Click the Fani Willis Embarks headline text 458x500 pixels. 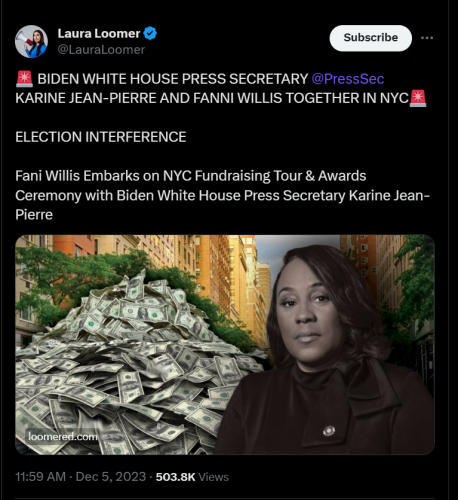[x=222, y=195]
